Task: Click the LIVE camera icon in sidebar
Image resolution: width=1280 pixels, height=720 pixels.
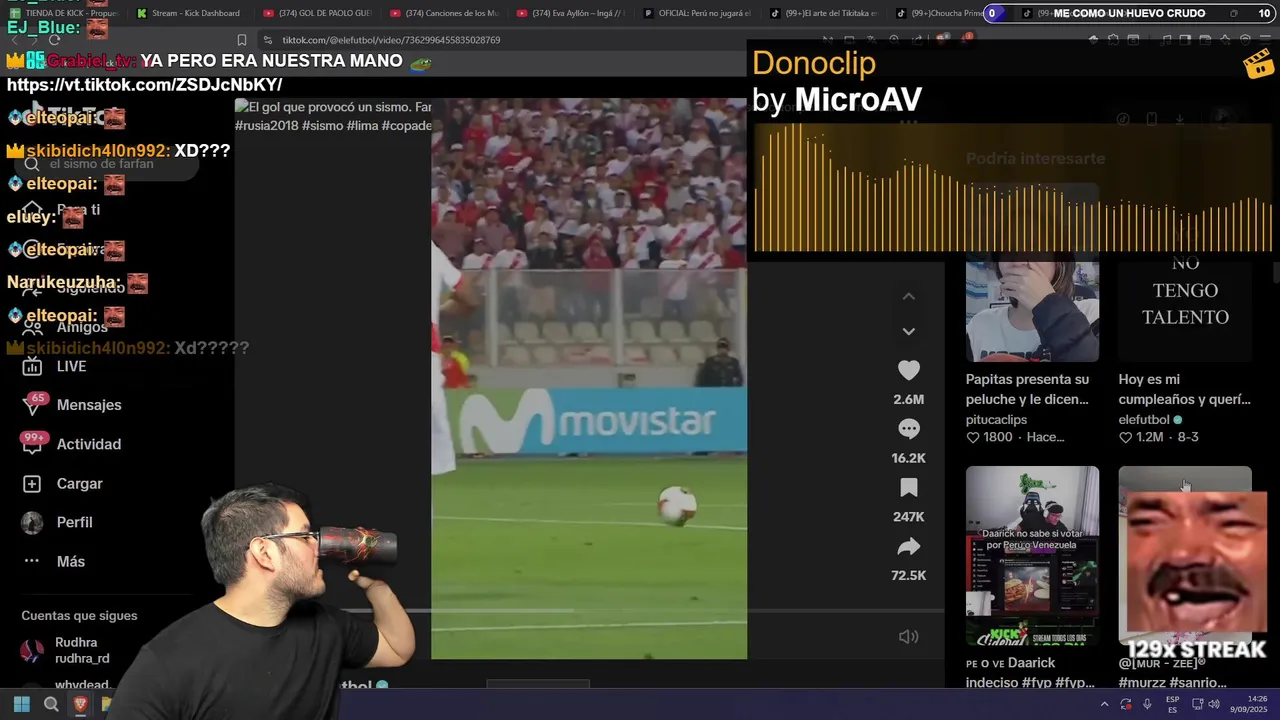Action: tap(32, 366)
